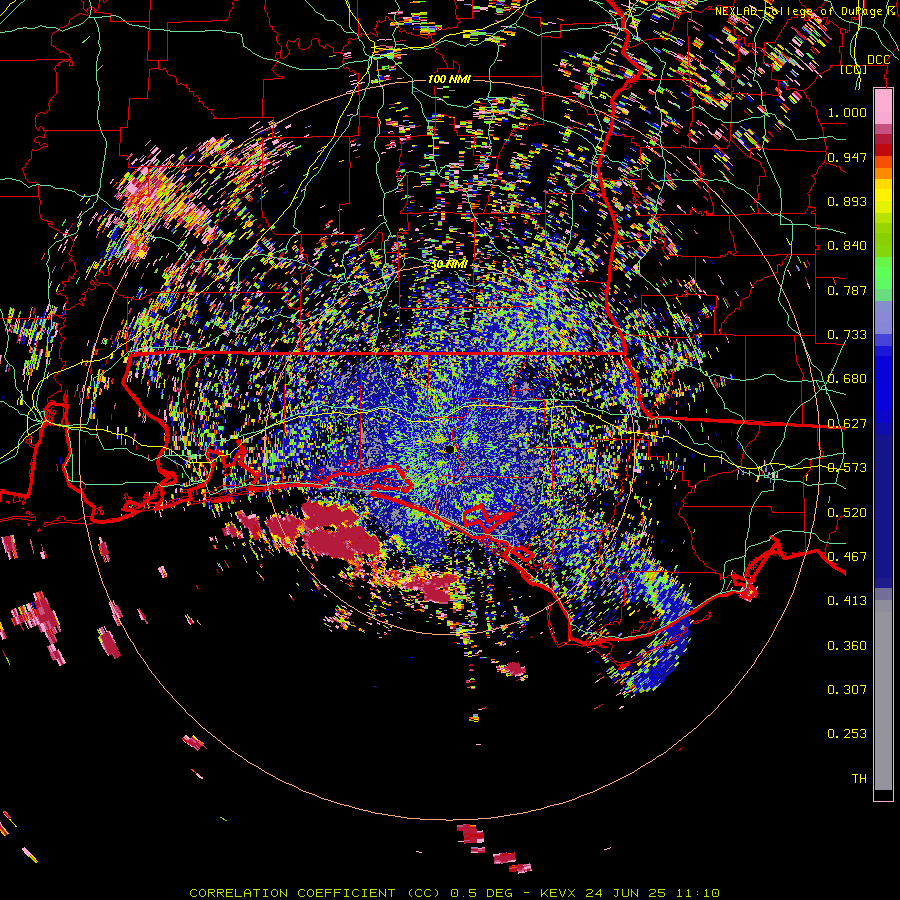Viewport: 900px width, 900px height.
Task: Click the 0.680 scale value
Action: pos(847,379)
